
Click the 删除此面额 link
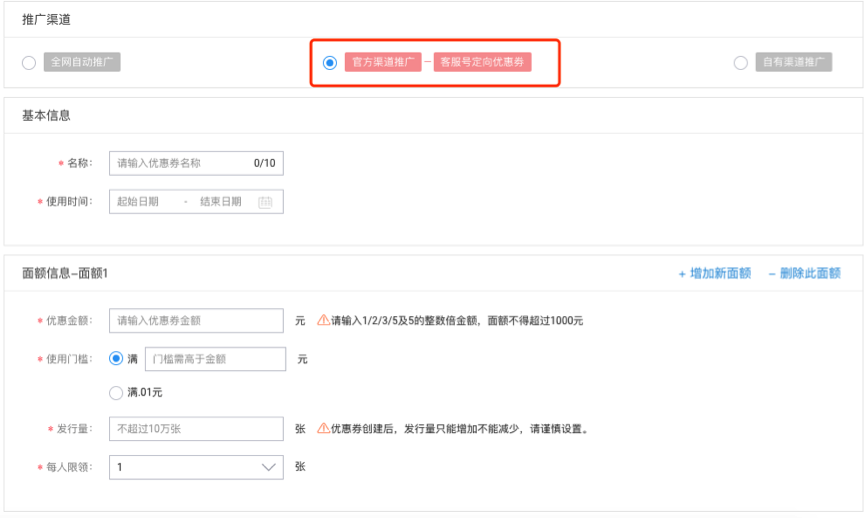tap(804, 273)
